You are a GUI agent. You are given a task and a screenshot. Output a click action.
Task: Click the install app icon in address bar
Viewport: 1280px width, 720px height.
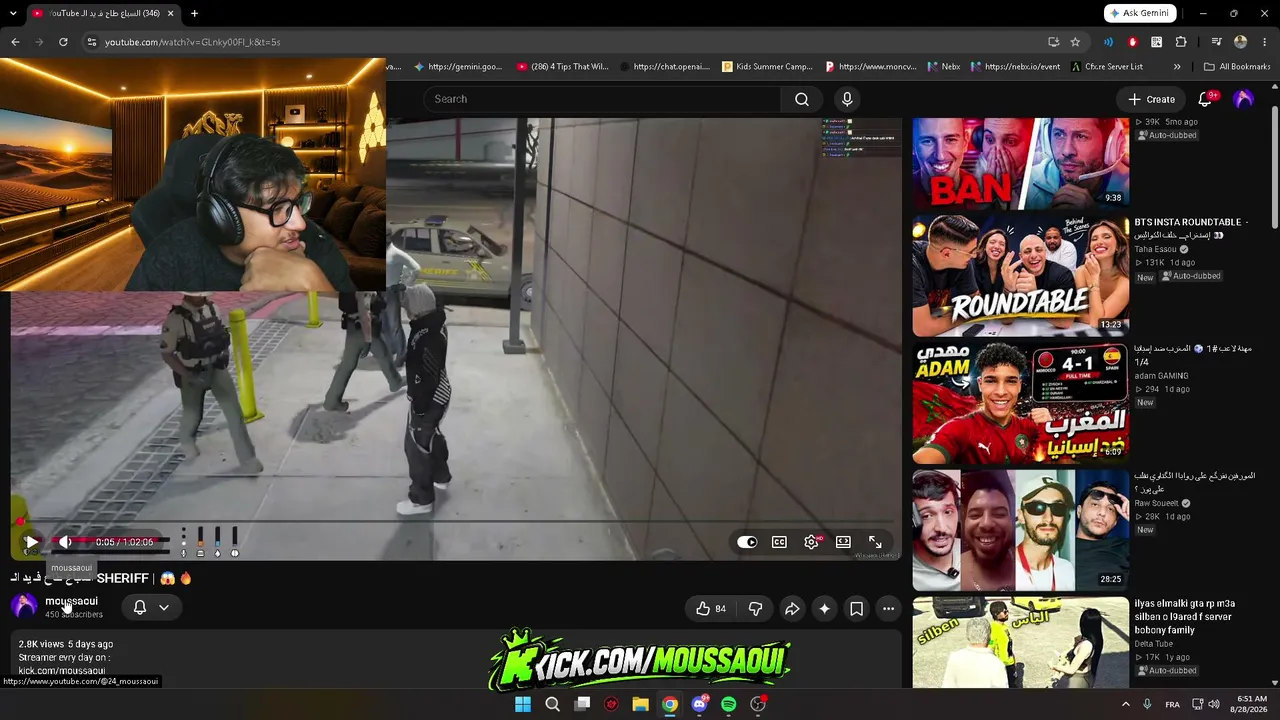1053,42
